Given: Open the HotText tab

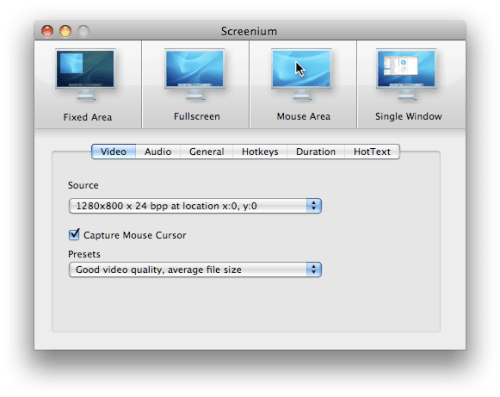Looking at the screenshot, I should coord(372,152).
